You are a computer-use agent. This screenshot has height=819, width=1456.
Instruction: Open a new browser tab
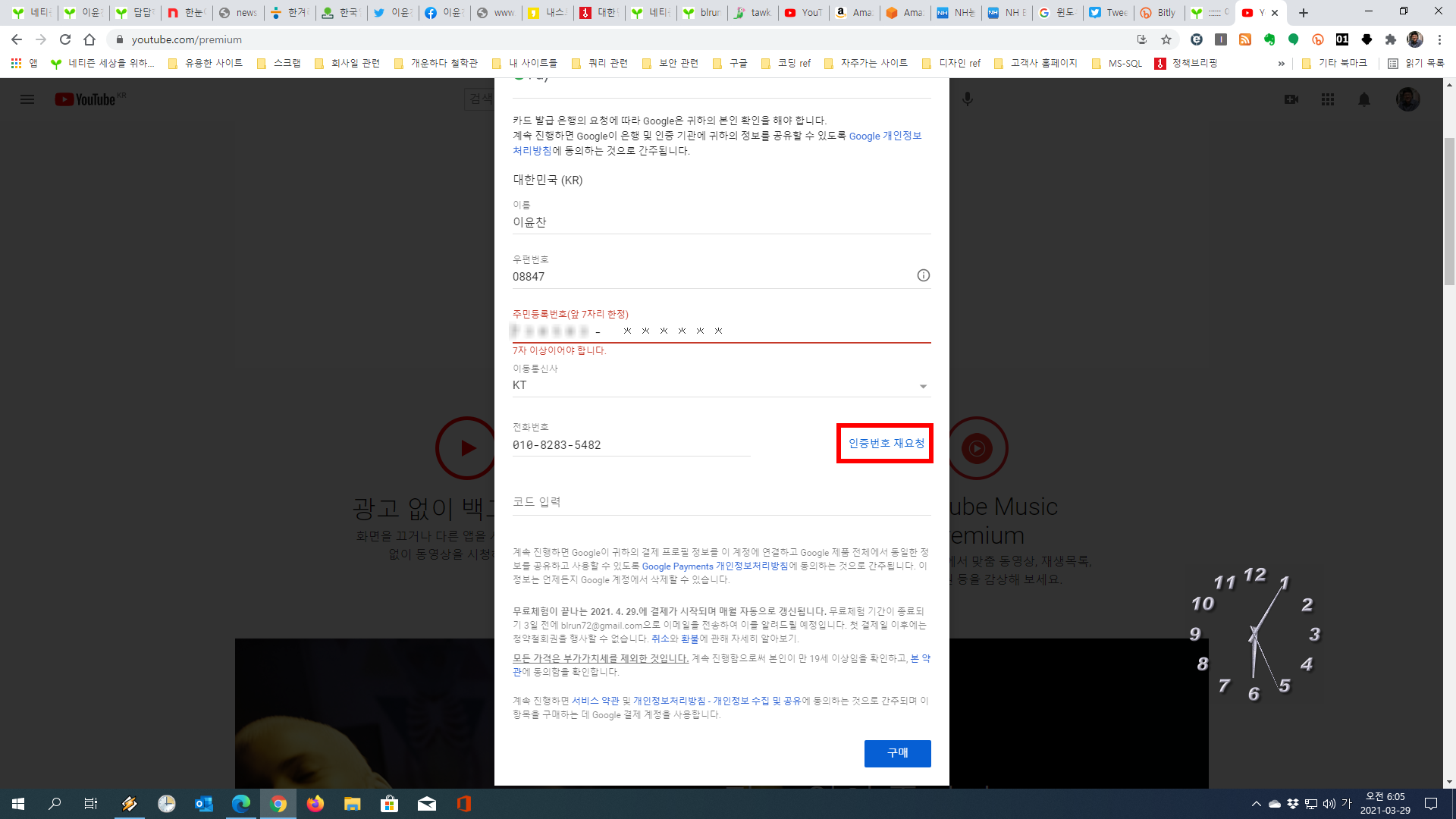[1304, 13]
